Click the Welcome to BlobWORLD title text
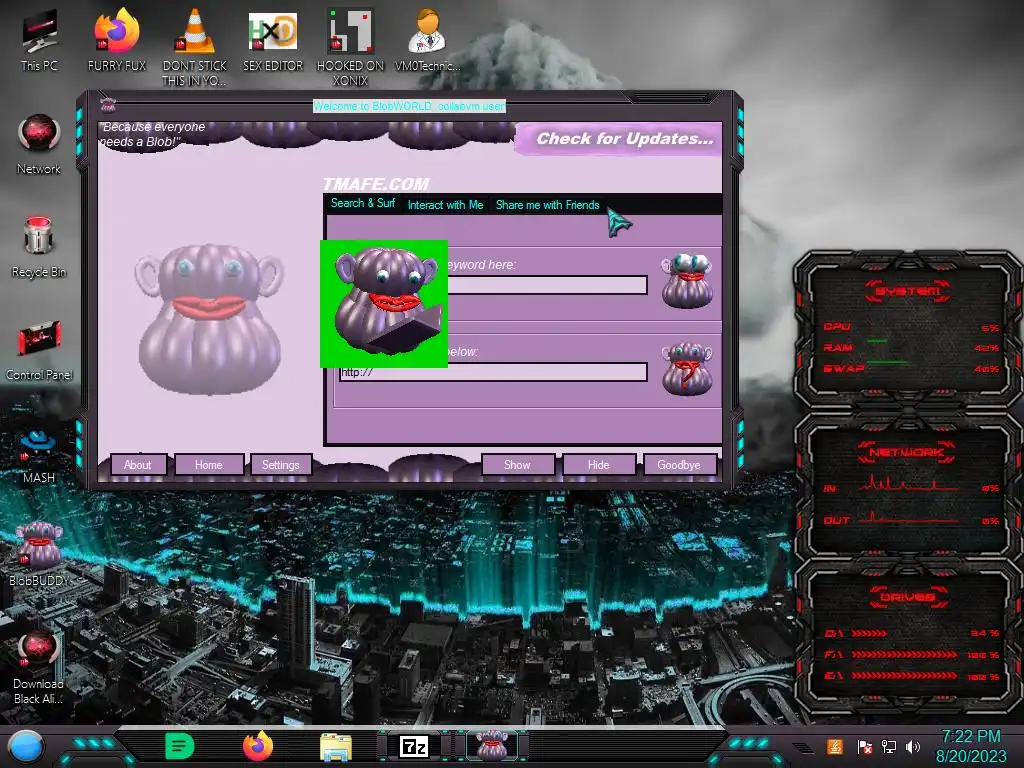Image resolution: width=1024 pixels, height=768 pixels. (409, 106)
